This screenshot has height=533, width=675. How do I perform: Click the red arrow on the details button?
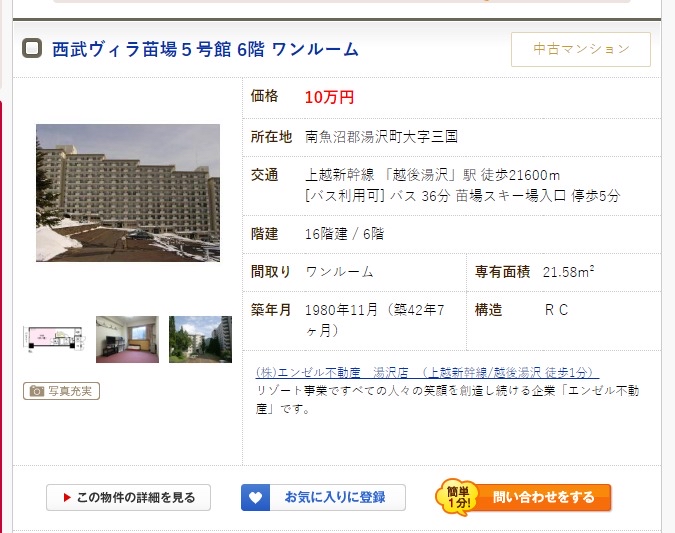67,497
